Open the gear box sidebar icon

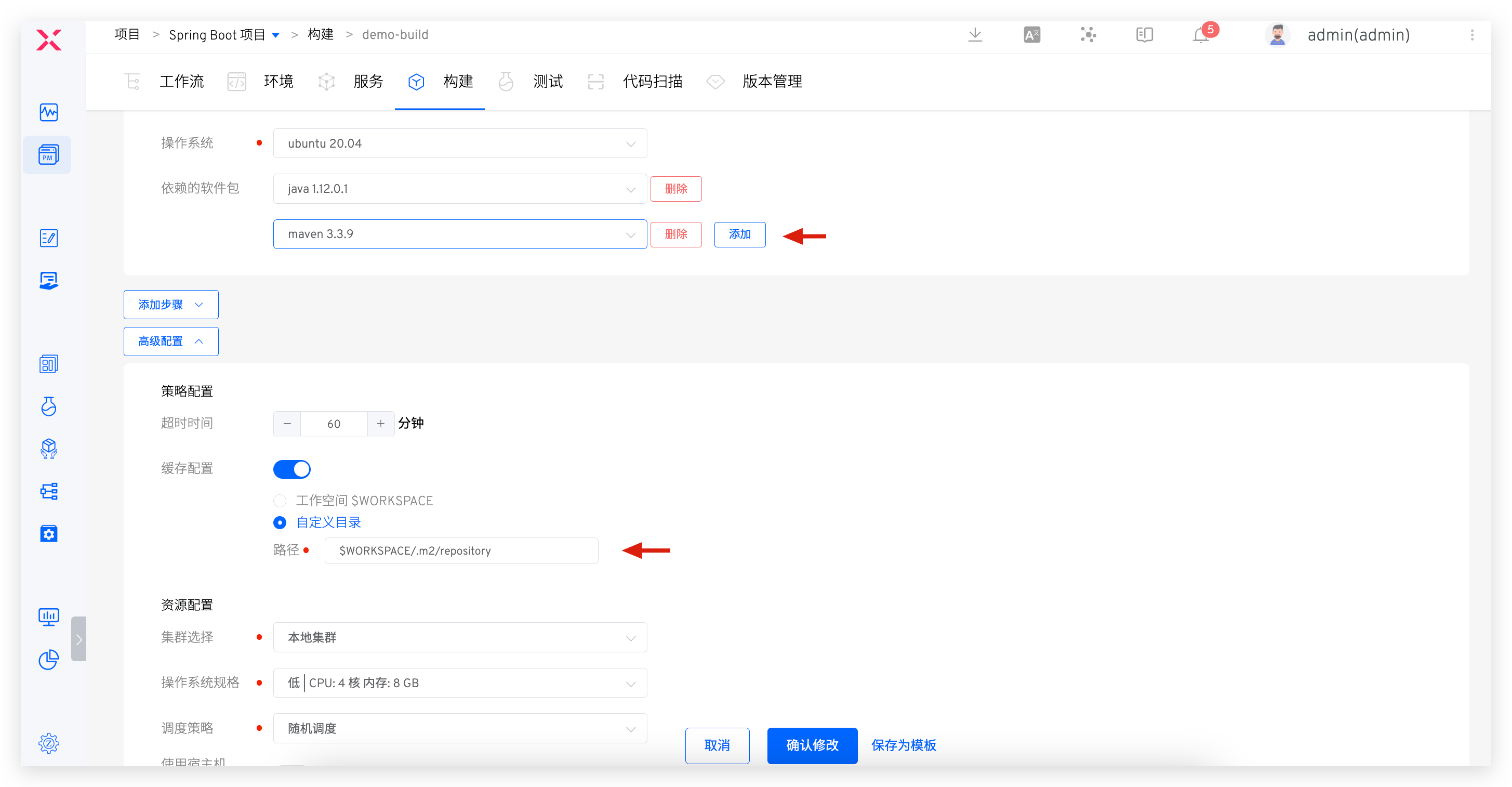click(49, 533)
